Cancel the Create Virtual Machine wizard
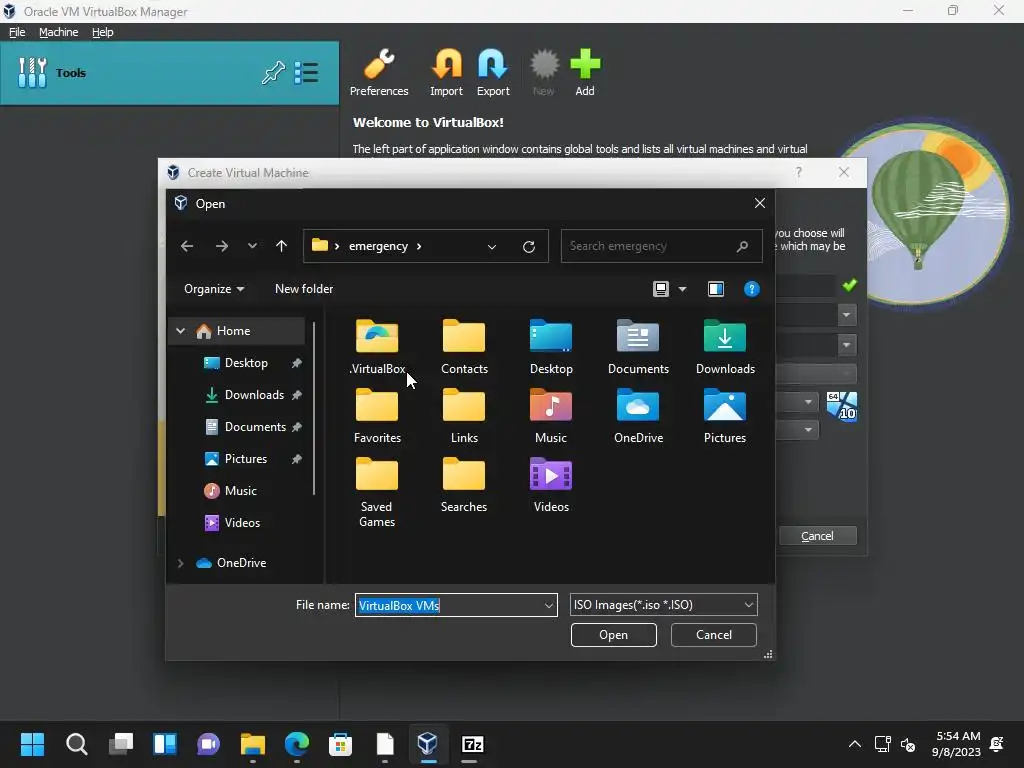Image resolution: width=1024 pixels, height=768 pixels. (x=817, y=536)
